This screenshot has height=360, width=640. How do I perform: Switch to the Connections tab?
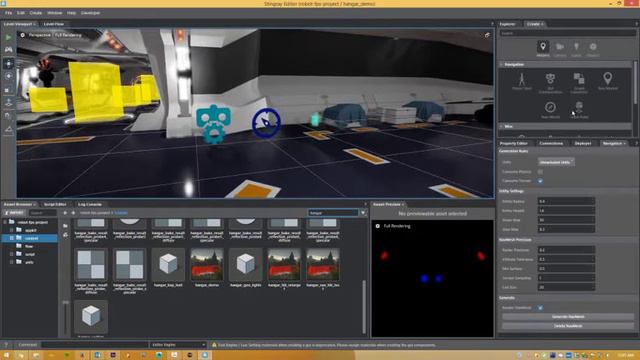(551, 143)
